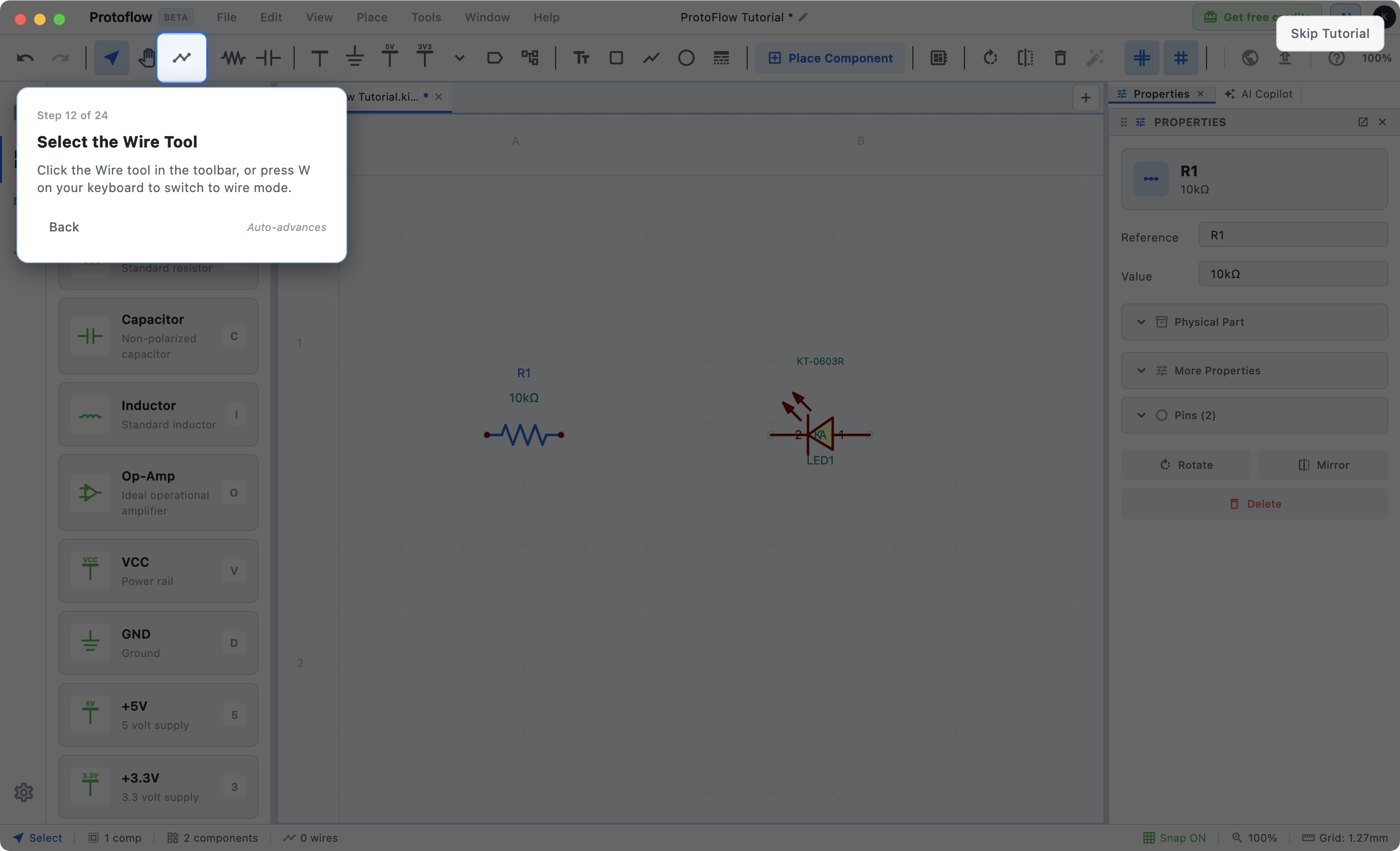Close the Properties tab
The width and height of the screenshot is (1400, 851).
coord(1201,94)
